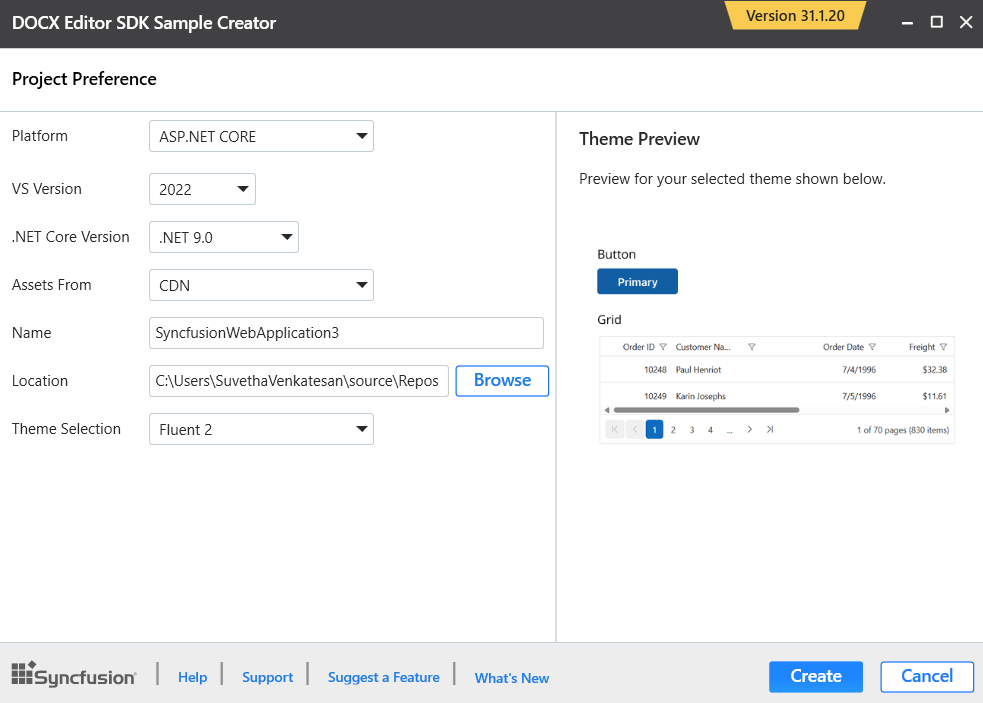Image resolution: width=983 pixels, height=703 pixels.
Task: Select page 2 in the grid pager
Action: click(672, 429)
